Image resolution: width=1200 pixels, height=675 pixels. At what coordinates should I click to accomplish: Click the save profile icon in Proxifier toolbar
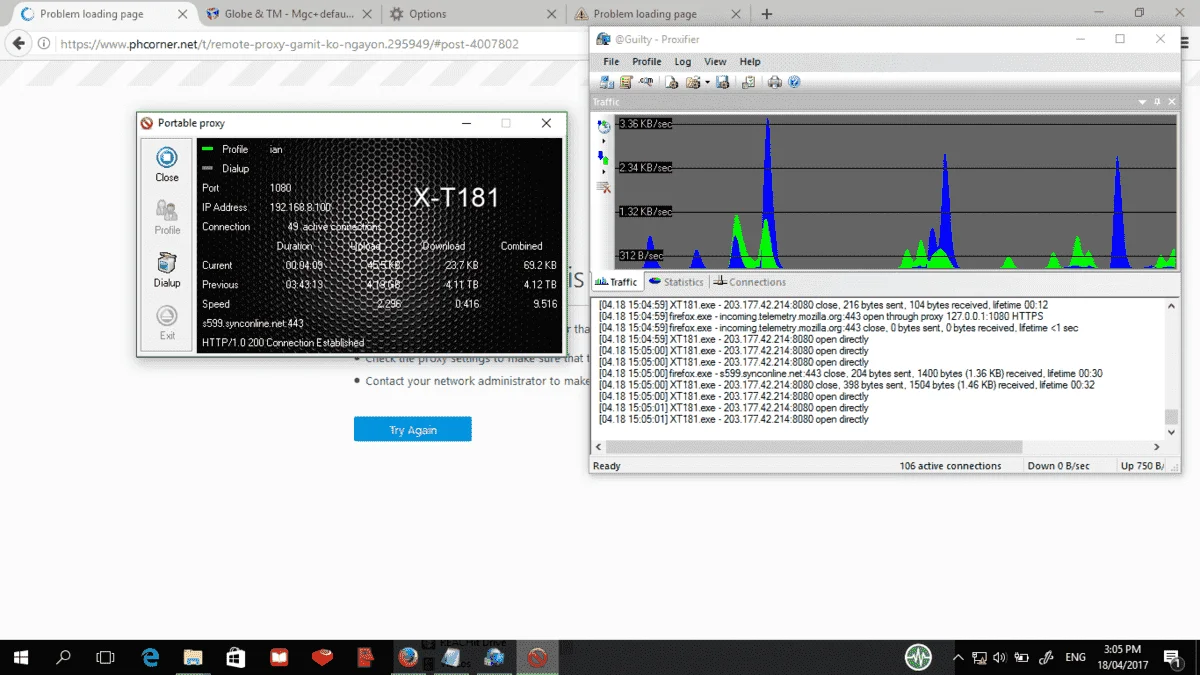click(x=722, y=82)
